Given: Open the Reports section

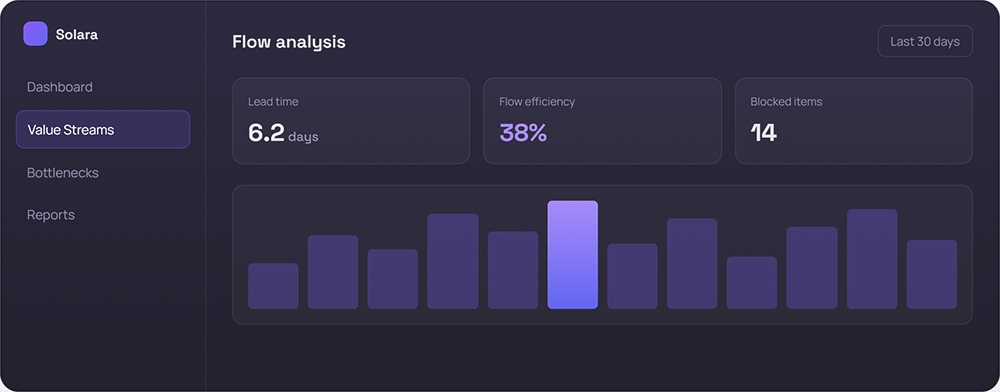Looking at the screenshot, I should click(50, 215).
